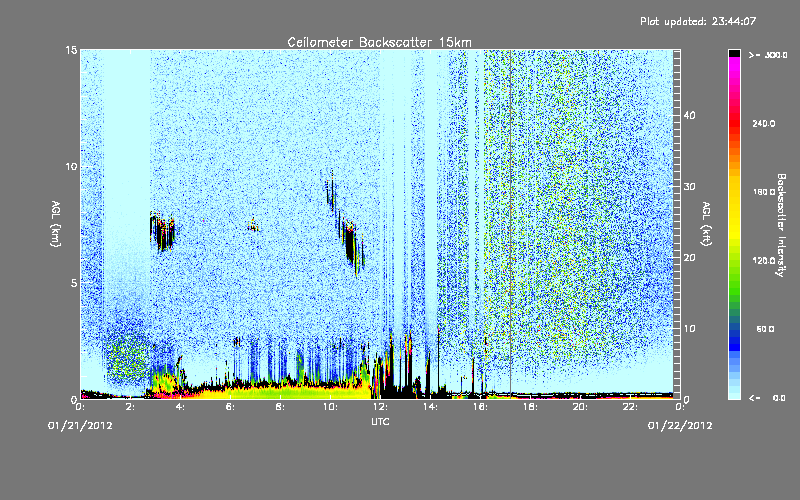This screenshot has height=500, width=800.
Task: Click the yellow band near 180.0
Action: [x=734, y=192]
